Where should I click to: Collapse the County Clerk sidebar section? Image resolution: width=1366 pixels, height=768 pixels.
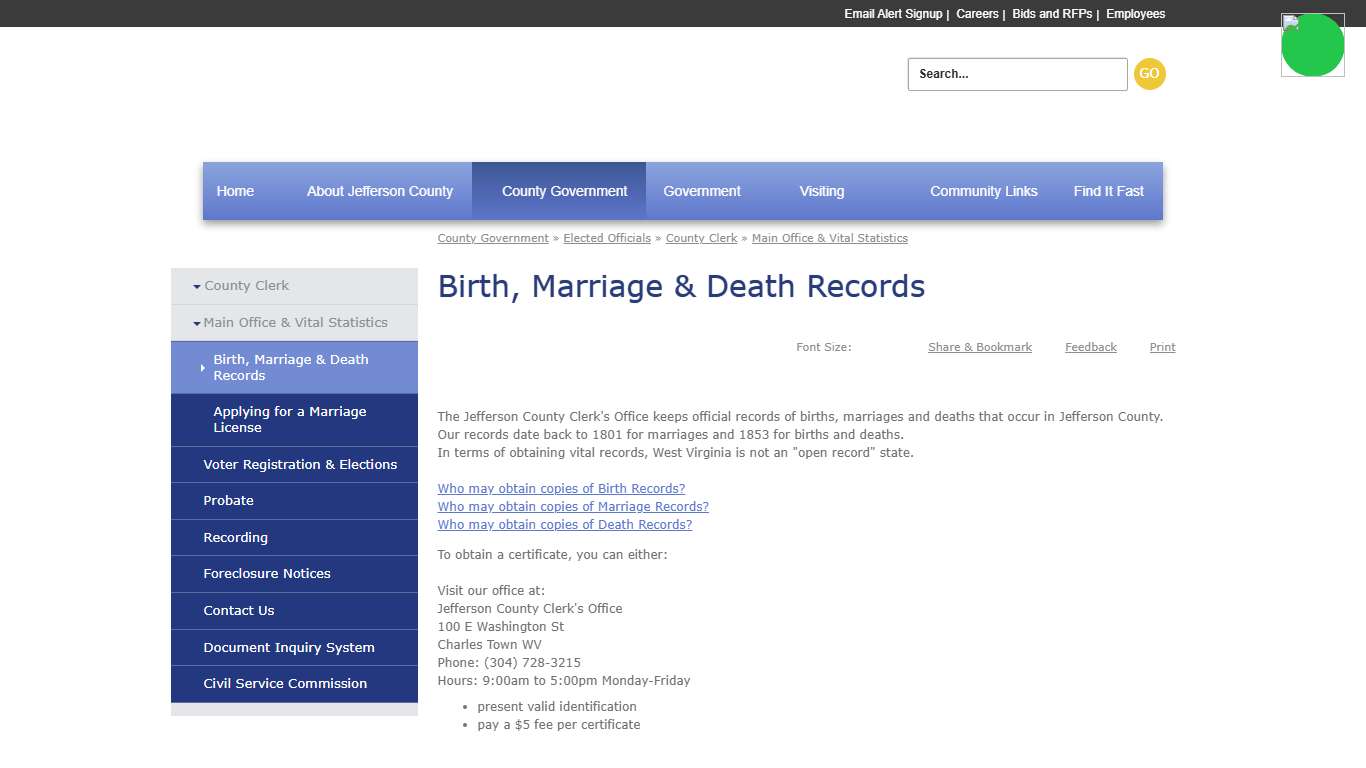pyautogui.click(x=246, y=285)
